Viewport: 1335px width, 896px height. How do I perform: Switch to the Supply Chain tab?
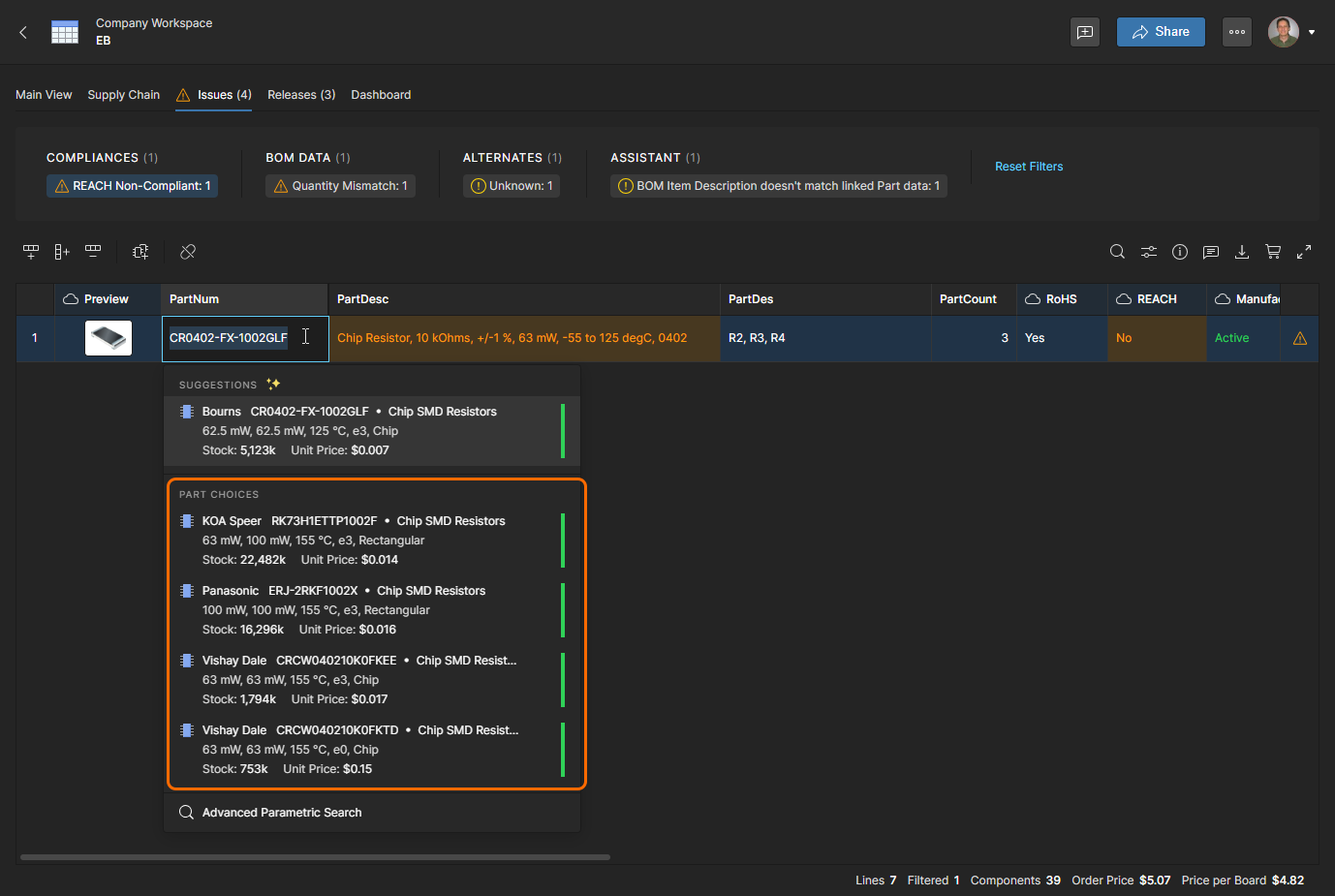click(x=123, y=95)
